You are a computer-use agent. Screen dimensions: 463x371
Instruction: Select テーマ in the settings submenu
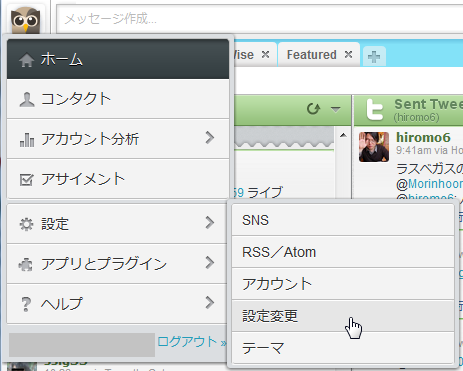pos(343,348)
